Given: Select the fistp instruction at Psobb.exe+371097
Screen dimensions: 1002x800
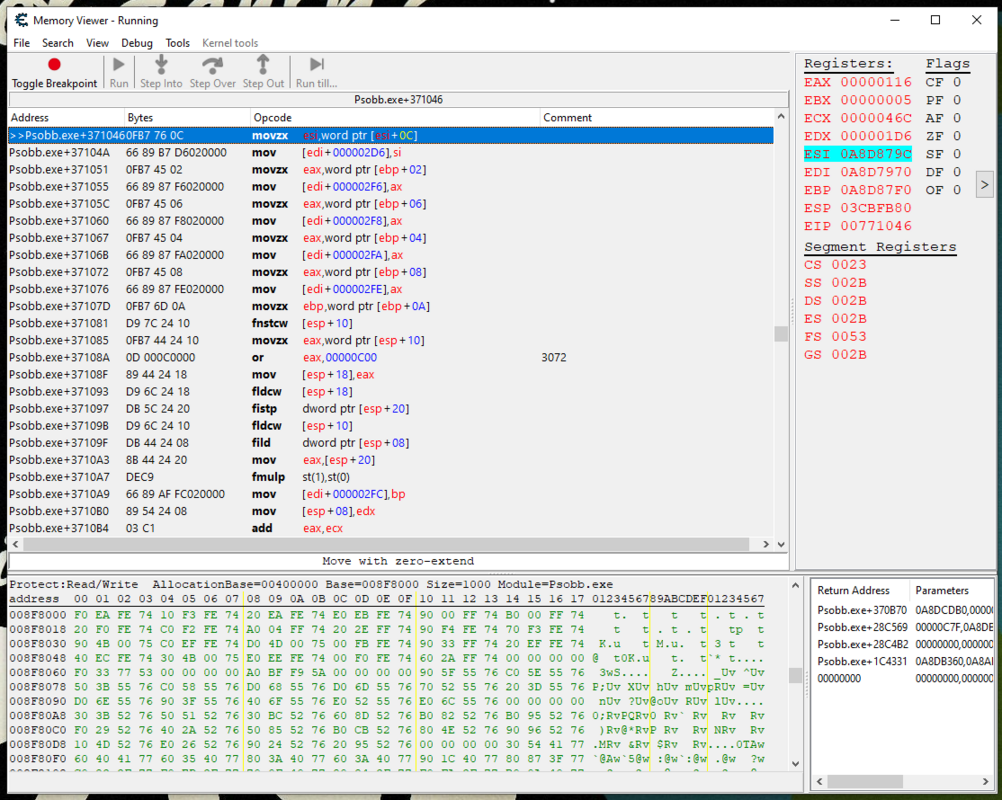Looking at the screenshot, I should click(390, 409).
